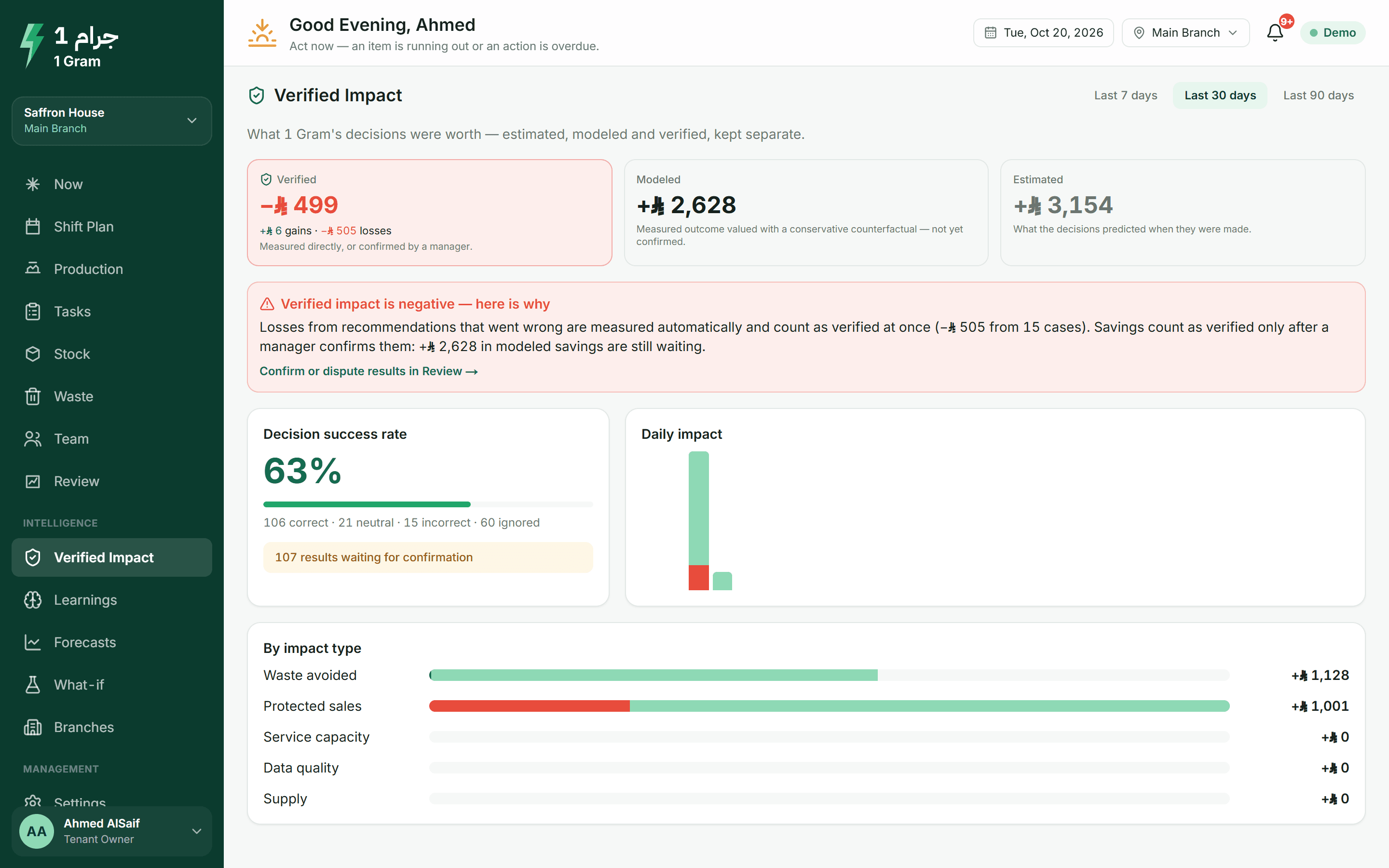This screenshot has width=1389, height=868.
Task: Click the Supply row label
Action: 285,799
